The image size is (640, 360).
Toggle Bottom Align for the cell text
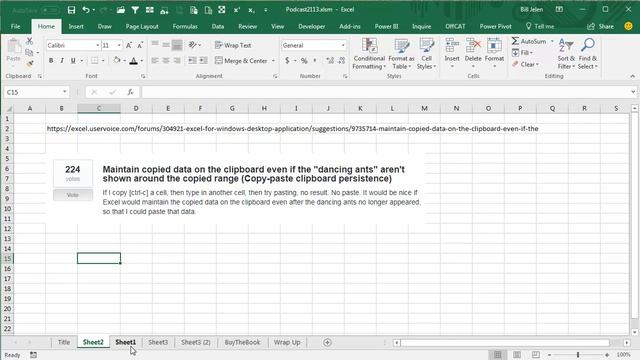[177, 44]
